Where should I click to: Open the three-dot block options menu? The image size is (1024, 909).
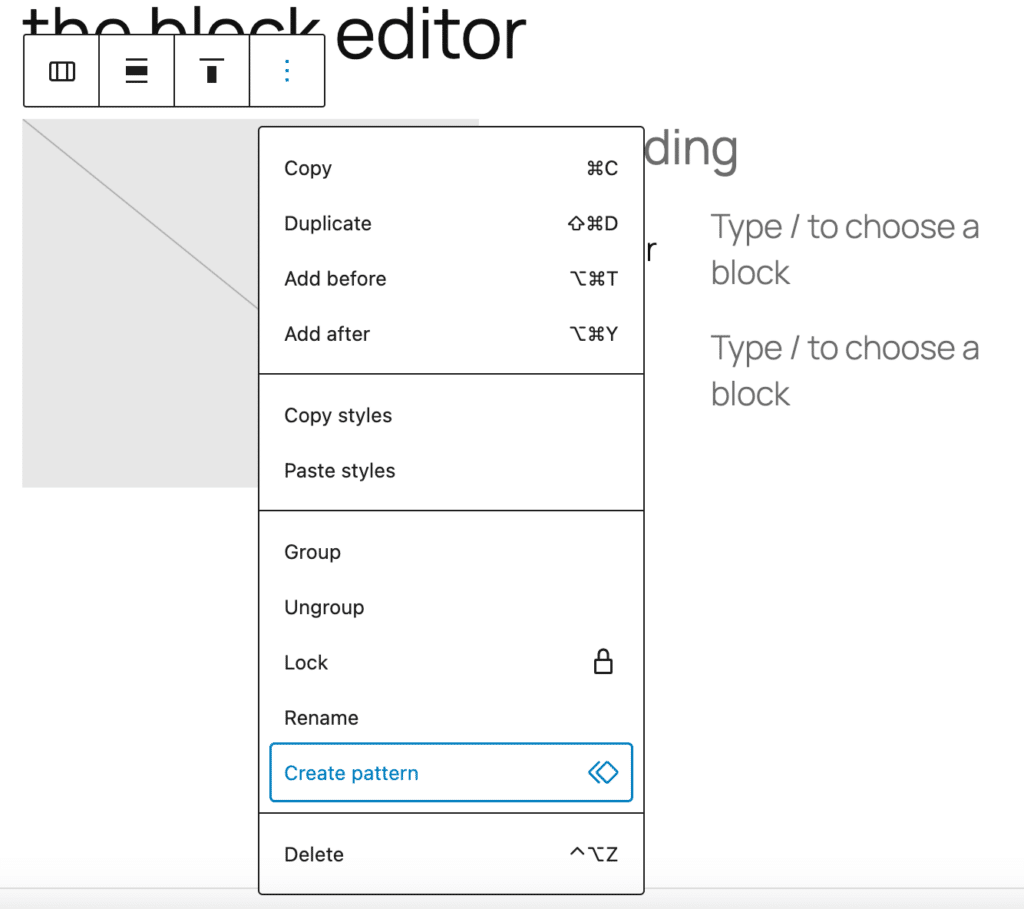point(287,71)
